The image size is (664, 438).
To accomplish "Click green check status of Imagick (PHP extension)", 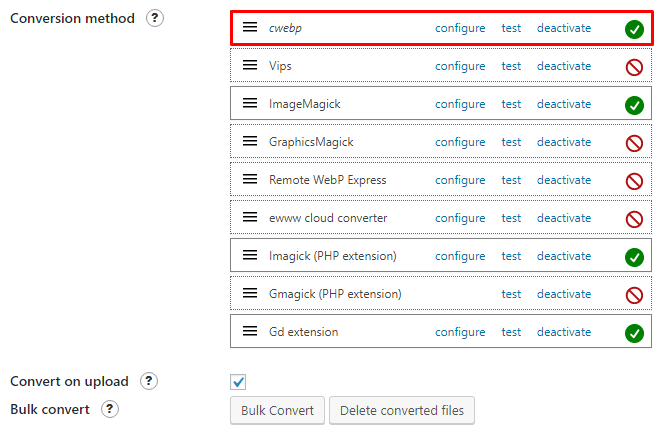I will pos(634,257).
